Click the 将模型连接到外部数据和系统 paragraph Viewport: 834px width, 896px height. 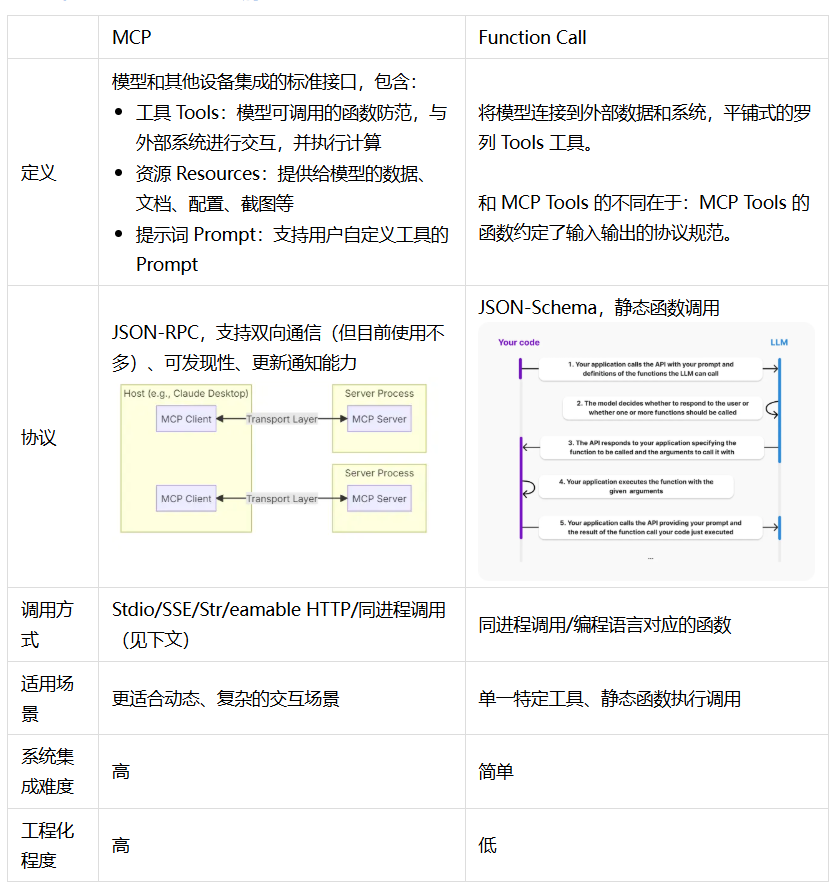(x=644, y=127)
